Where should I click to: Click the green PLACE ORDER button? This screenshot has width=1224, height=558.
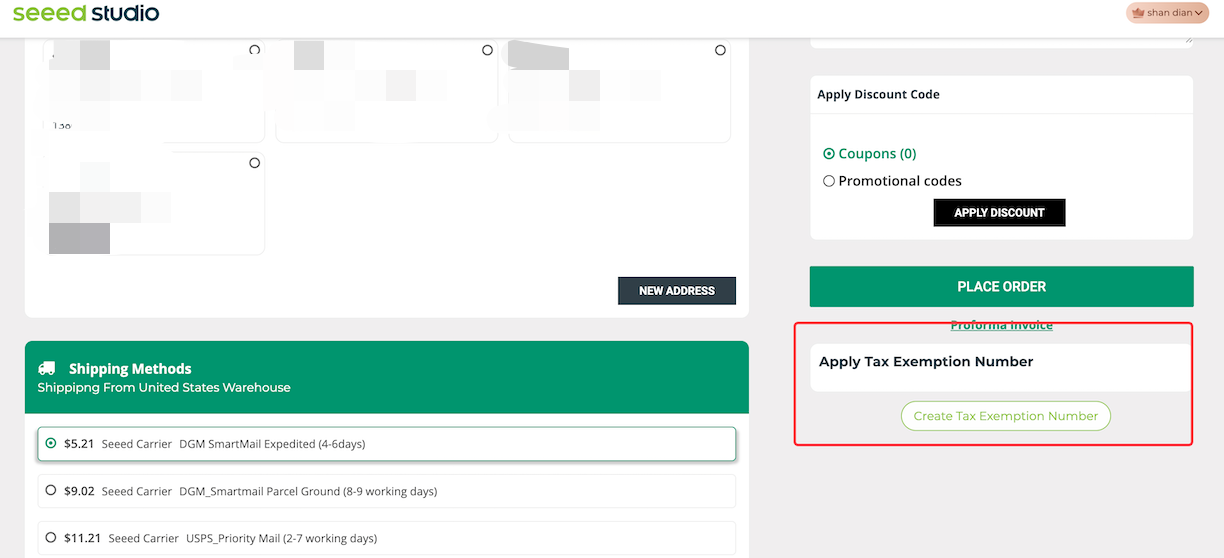click(1001, 286)
